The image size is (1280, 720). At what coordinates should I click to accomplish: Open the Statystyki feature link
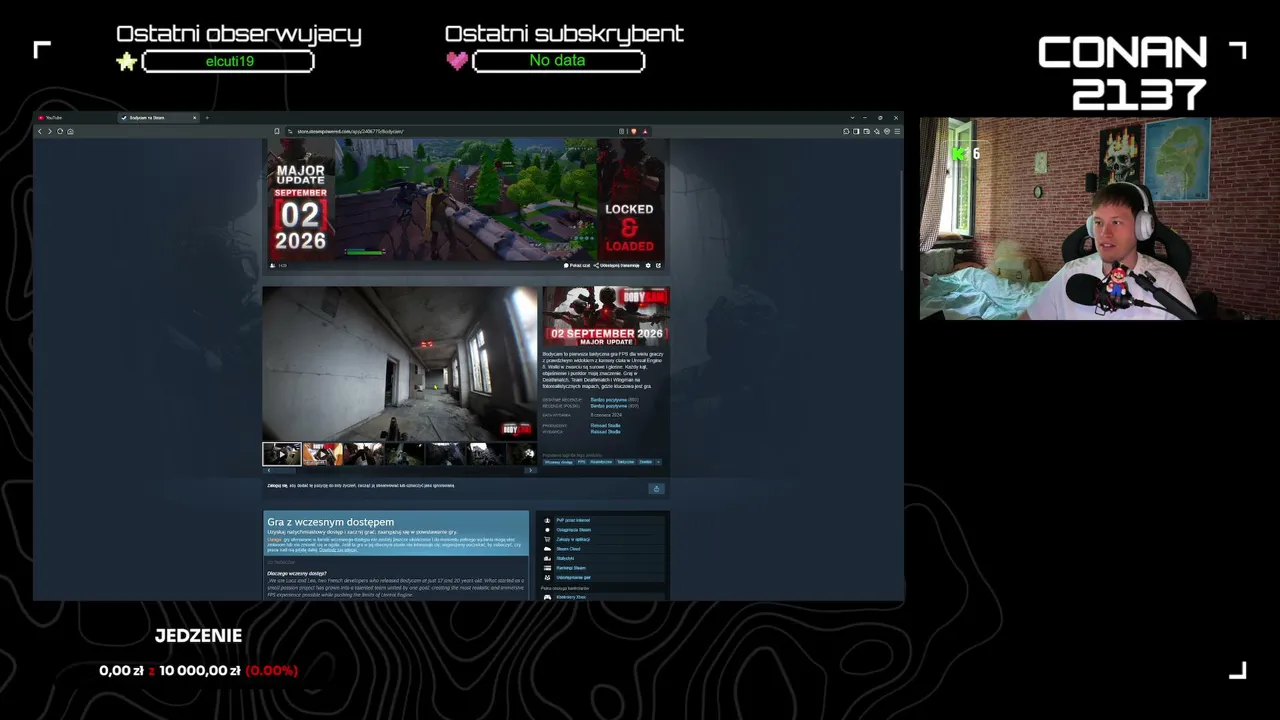[x=565, y=558]
